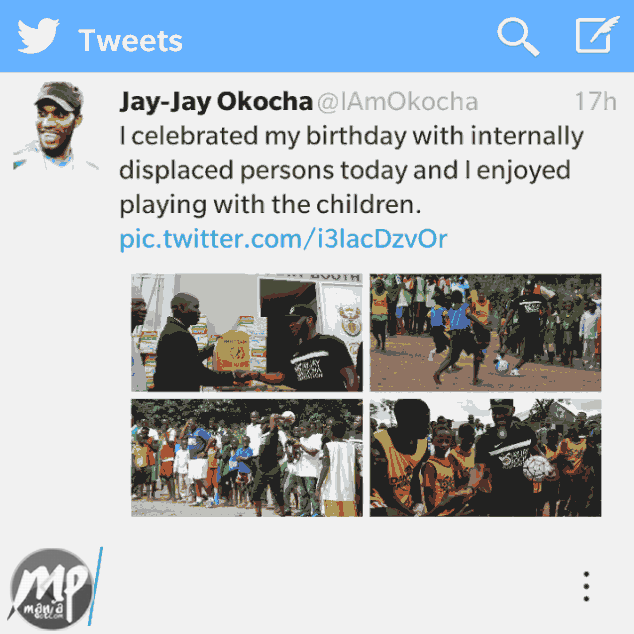Open Jay-Jay Okocha's profile avatar
634x634 pixels.
55,125
